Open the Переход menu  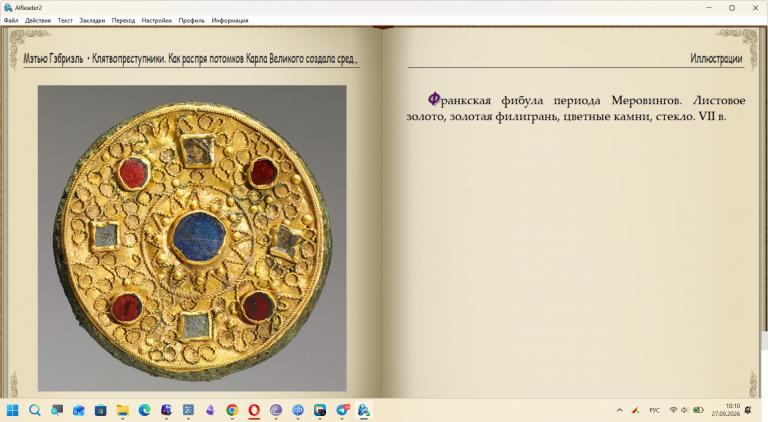[x=123, y=21]
